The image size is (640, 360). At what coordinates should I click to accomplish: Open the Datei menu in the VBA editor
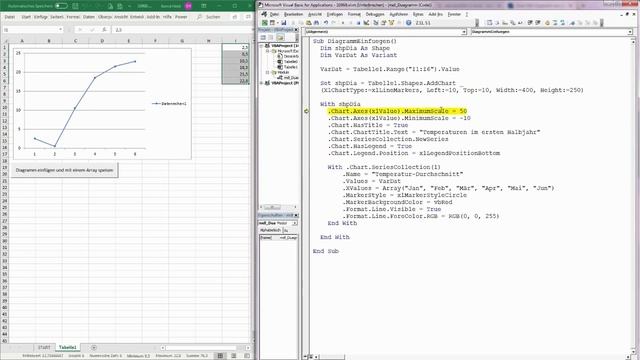[274, 14]
